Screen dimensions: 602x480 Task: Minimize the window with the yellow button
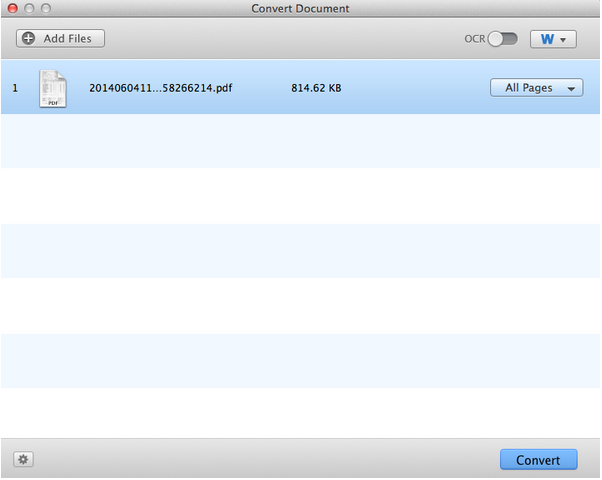point(28,8)
